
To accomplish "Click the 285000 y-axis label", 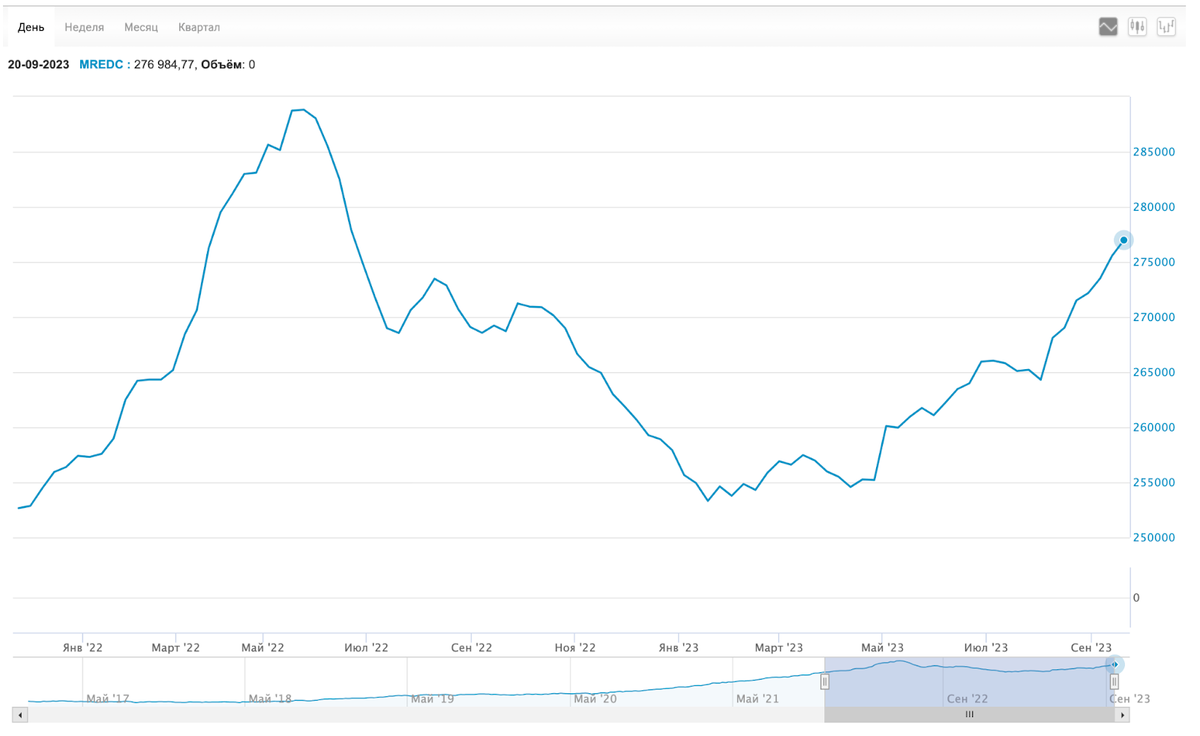I will [1153, 152].
